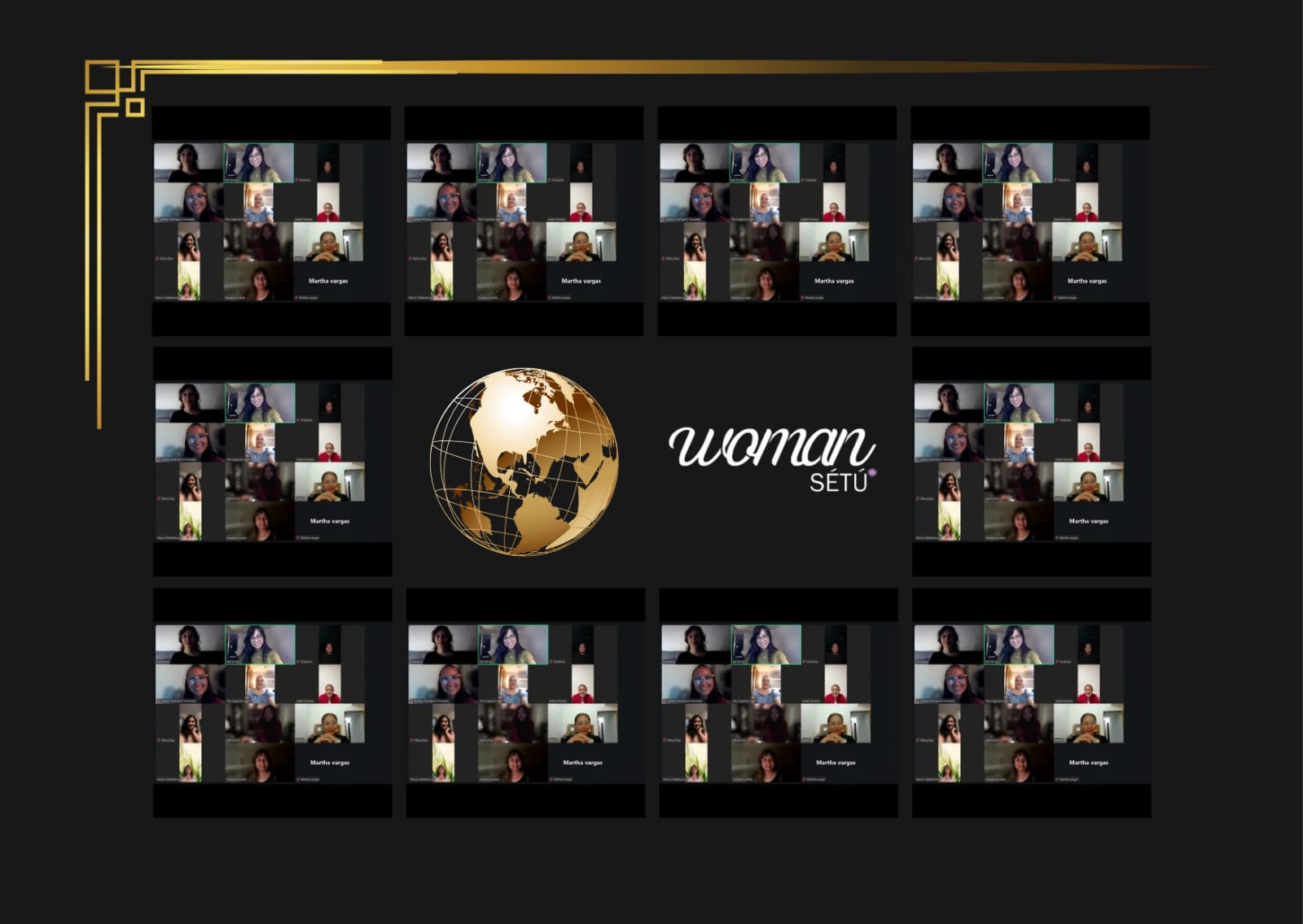Click the mute icon beside Ashley Rodriguez Gonzalez
Image resolution: width=1303 pixels, height=924 pixels.
tap(157, 459)
